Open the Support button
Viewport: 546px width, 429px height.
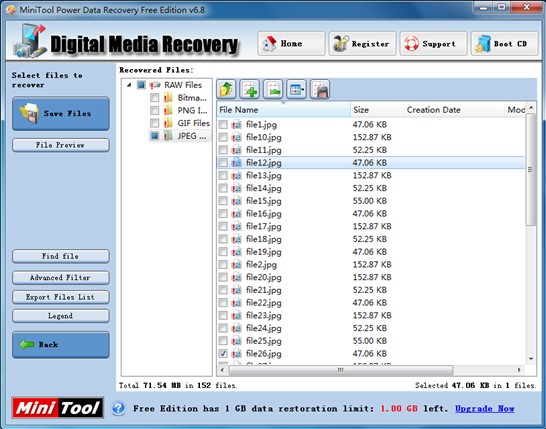pos(433,44)
